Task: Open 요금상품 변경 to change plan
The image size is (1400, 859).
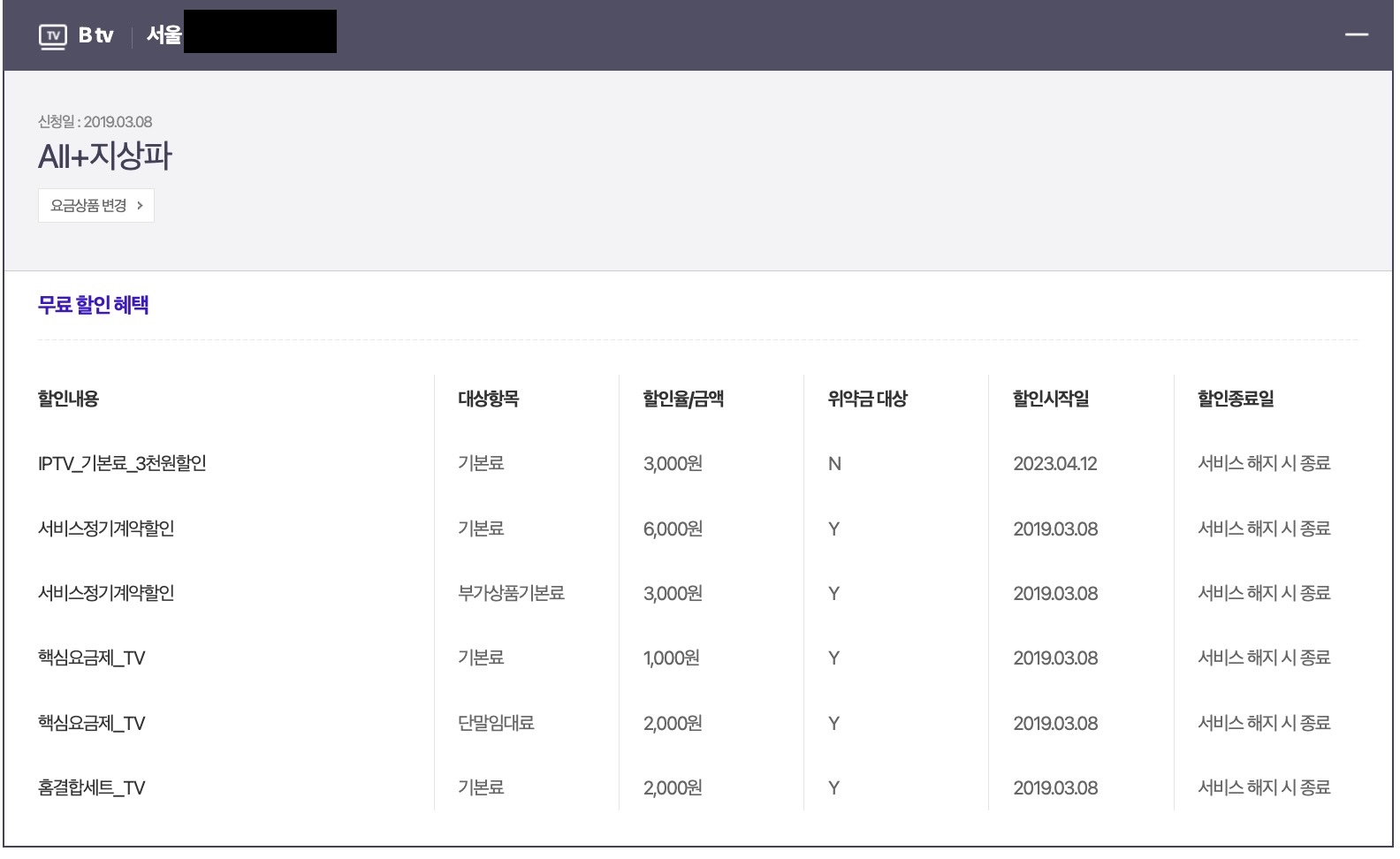Action: point(96,206)
